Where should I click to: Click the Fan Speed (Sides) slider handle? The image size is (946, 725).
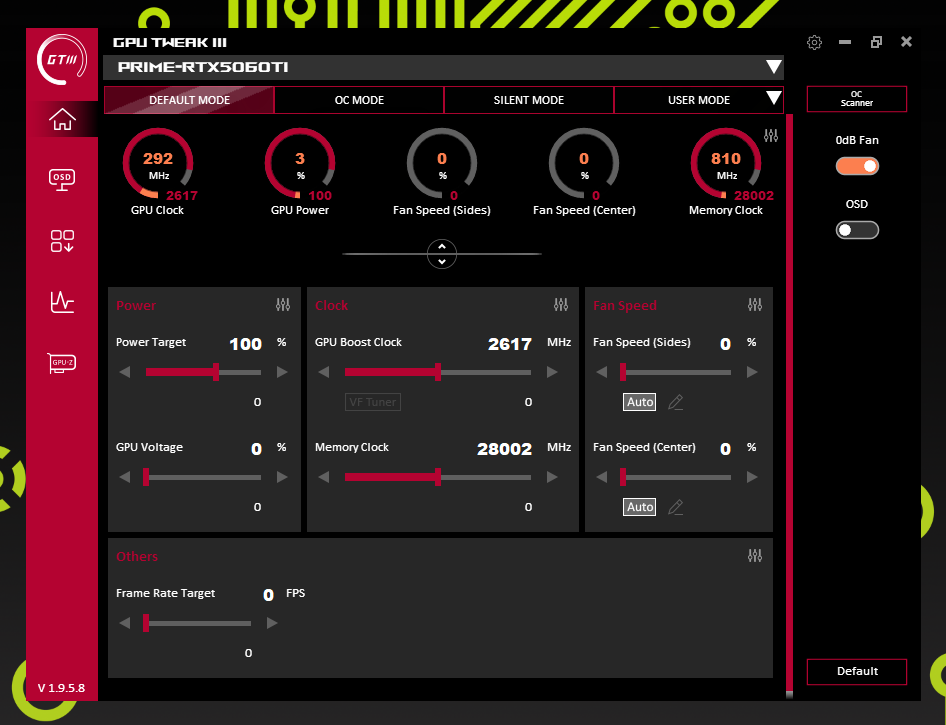click(623, 372)
